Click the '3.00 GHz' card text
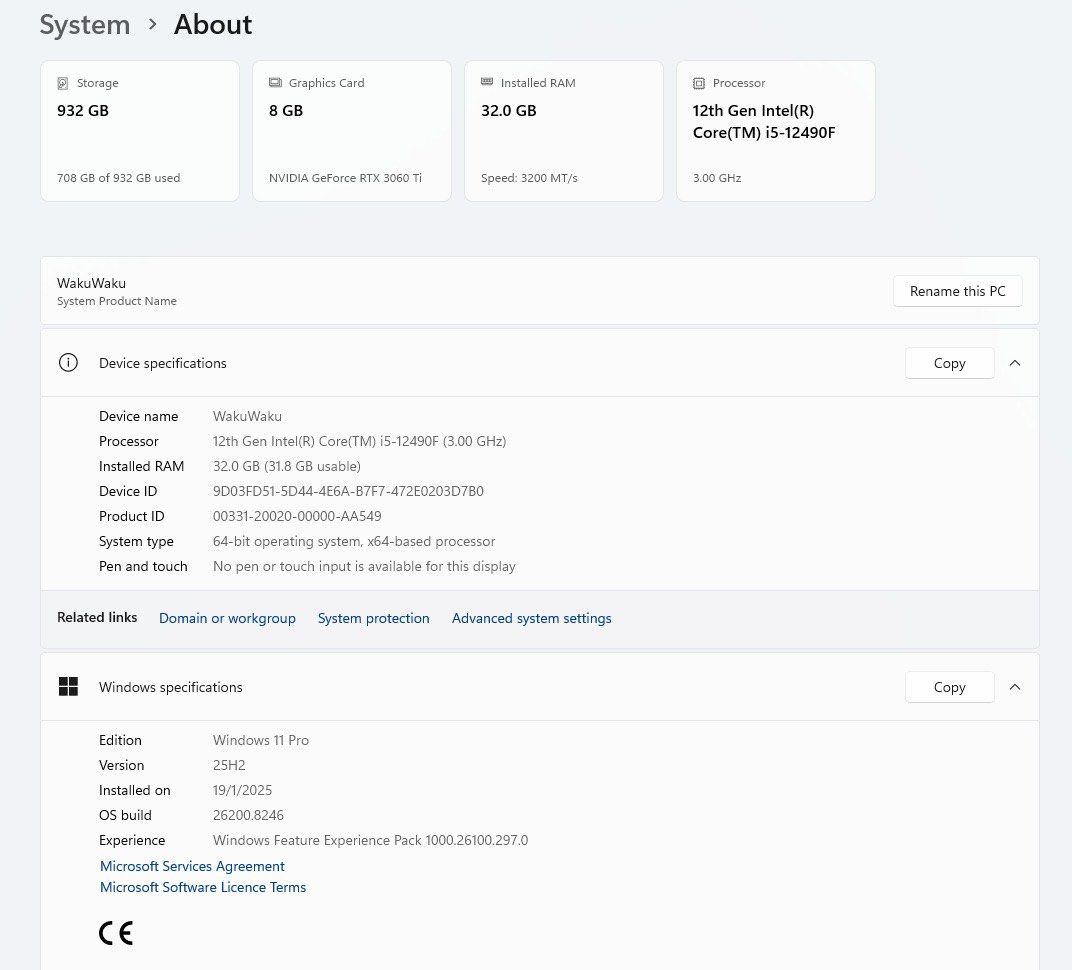Screen dimensions: 1072x970 (717, 178)
